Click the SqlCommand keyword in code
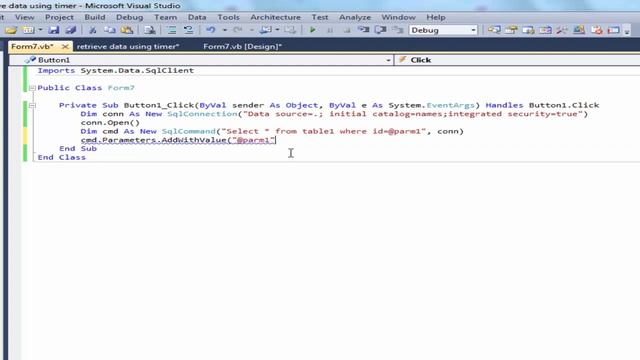 tap(189, 131)
